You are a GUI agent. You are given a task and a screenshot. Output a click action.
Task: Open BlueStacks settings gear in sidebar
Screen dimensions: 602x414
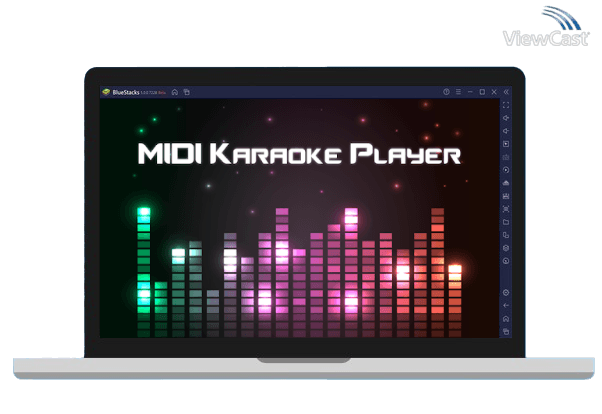tap(506, 293)
